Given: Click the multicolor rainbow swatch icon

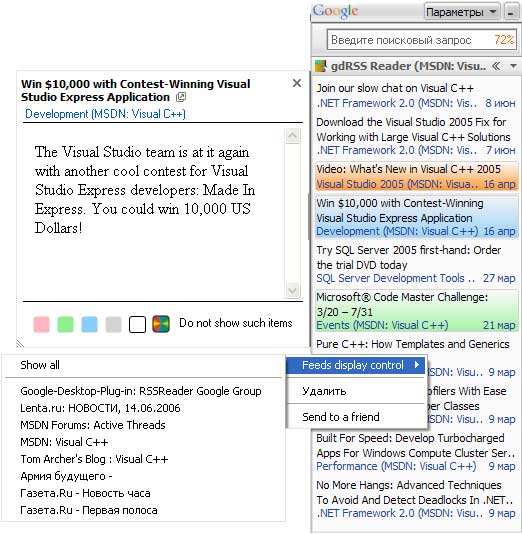Looking at the screenshot, I should (x=161, y=324).
